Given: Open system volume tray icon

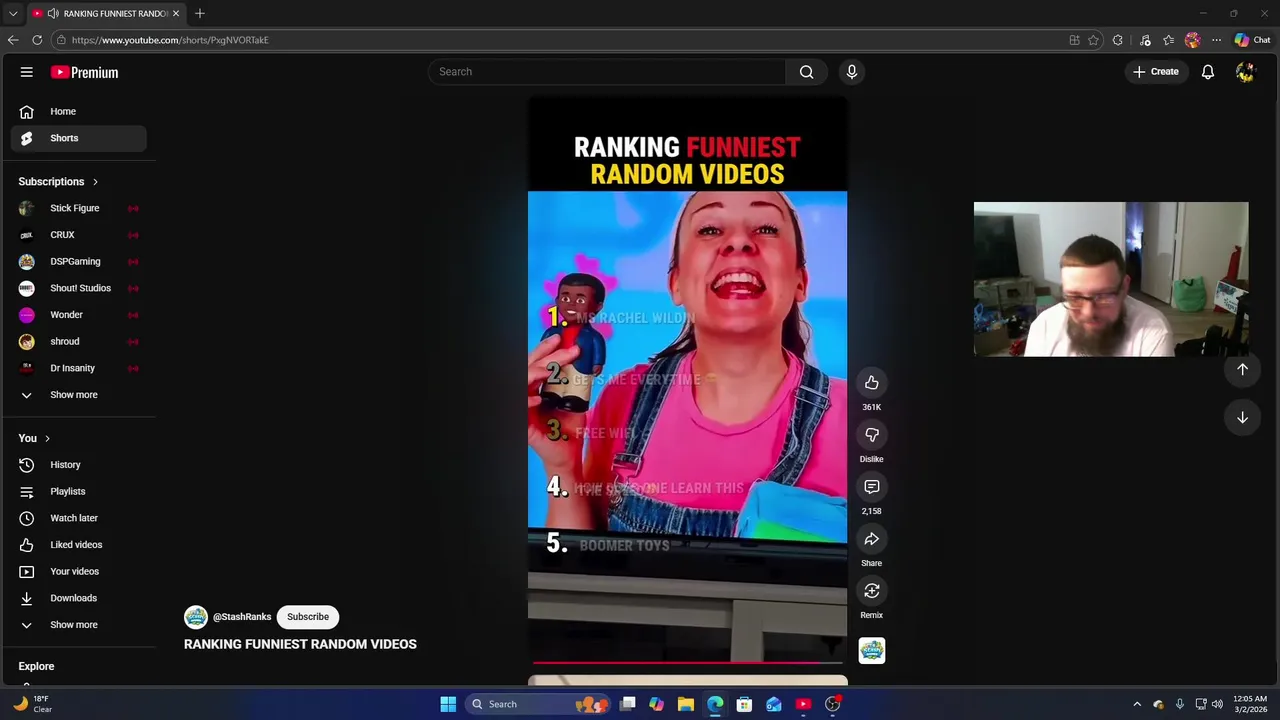Looking at the screenshot, I should click(x=1217, y=704).
